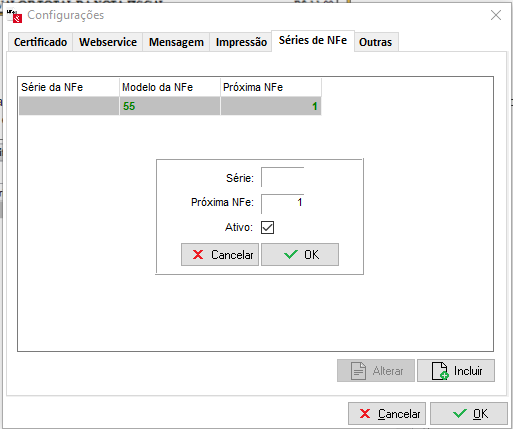Click the bottom Cancelar red X icon
The width and height of the screenshot is (513, 429).
click(365, 414)
